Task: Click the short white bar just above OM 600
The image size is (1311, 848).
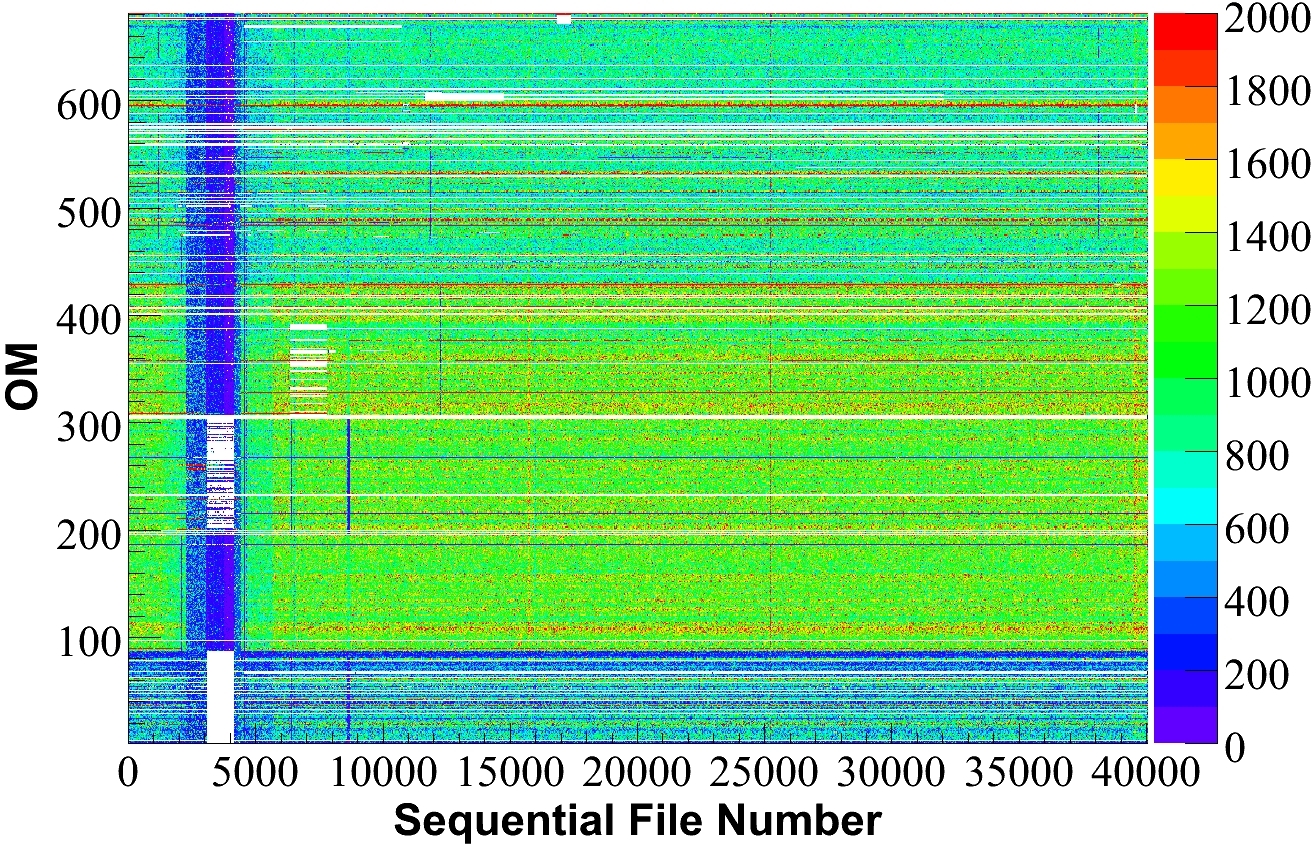Action: pos(465,97)
